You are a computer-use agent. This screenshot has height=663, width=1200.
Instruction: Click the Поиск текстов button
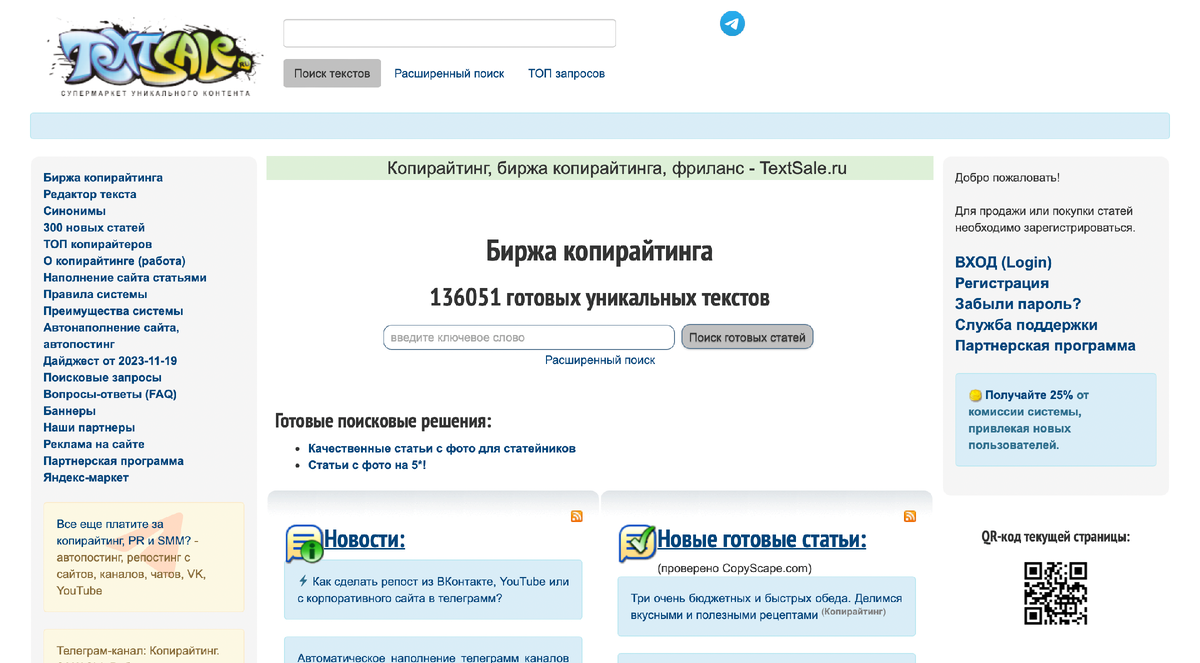coord(332,73)
